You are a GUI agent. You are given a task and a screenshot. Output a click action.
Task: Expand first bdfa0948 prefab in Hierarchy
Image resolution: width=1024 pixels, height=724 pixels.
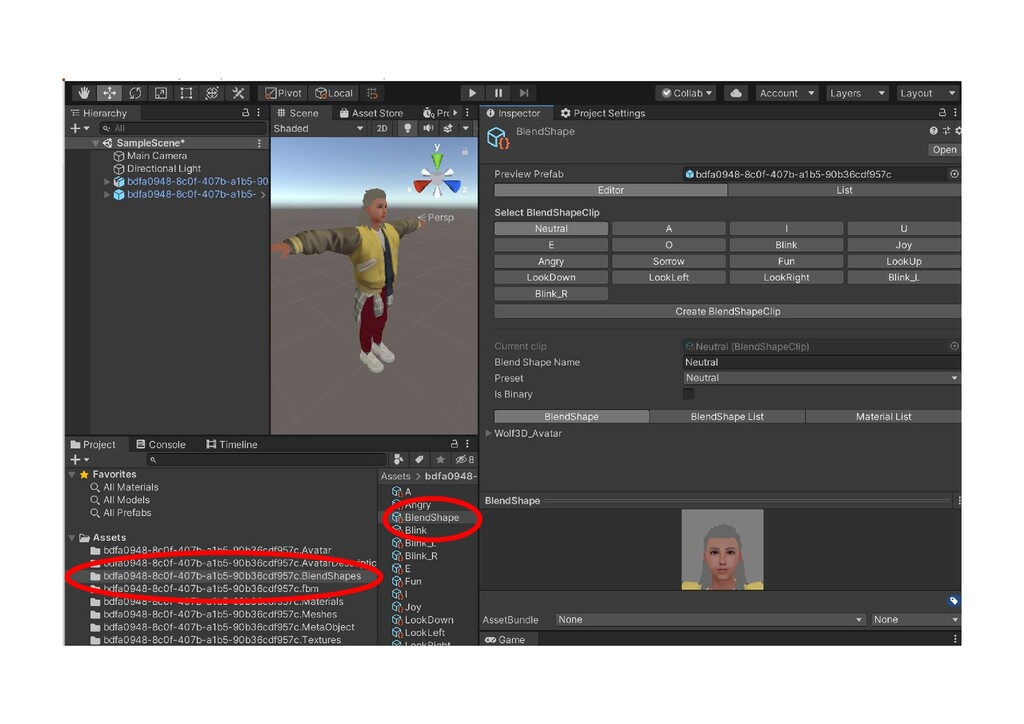[x=107, y=181]
